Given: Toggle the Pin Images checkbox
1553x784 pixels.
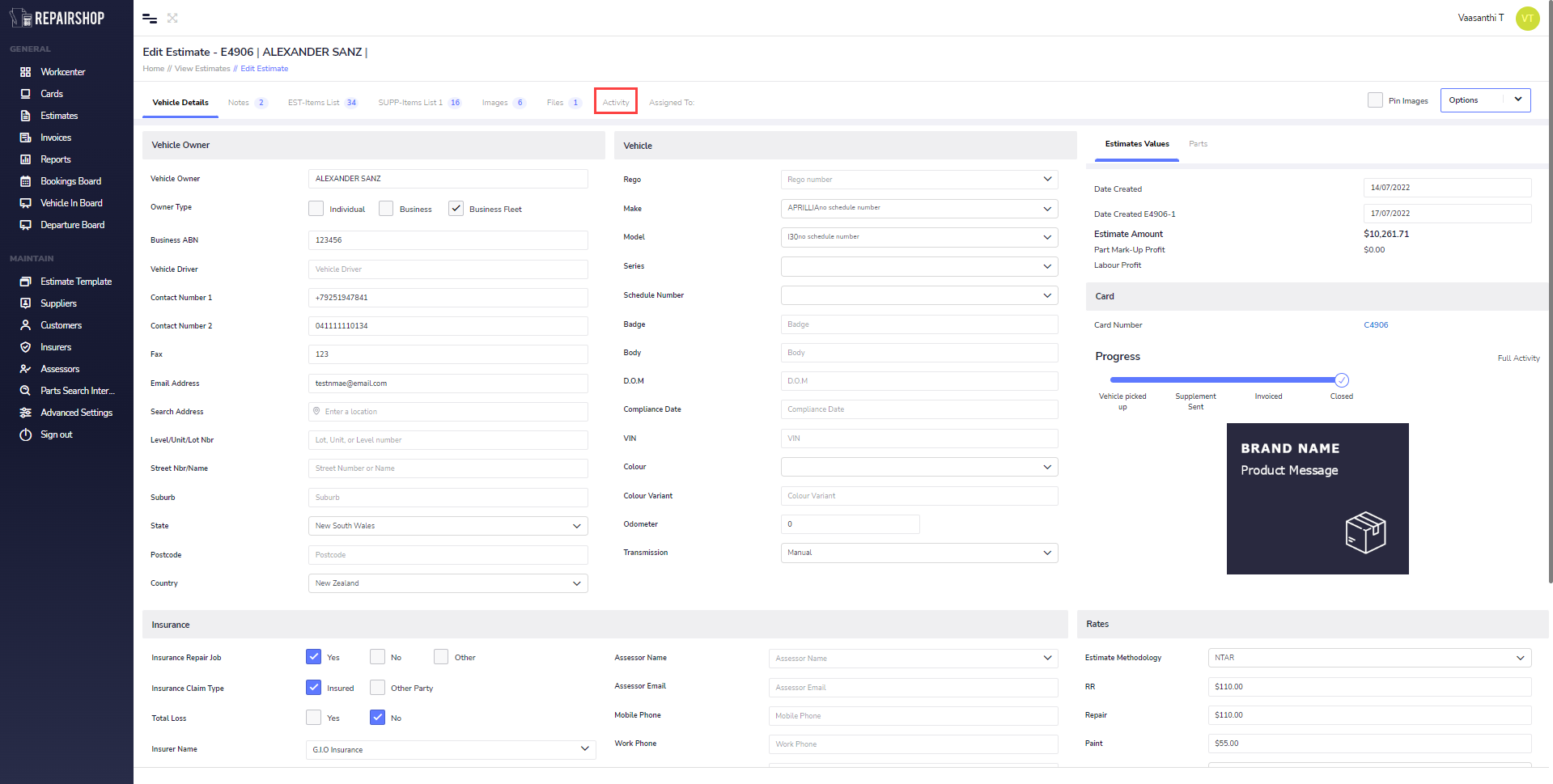Looking at the screenshot, I should point(1375,100).
